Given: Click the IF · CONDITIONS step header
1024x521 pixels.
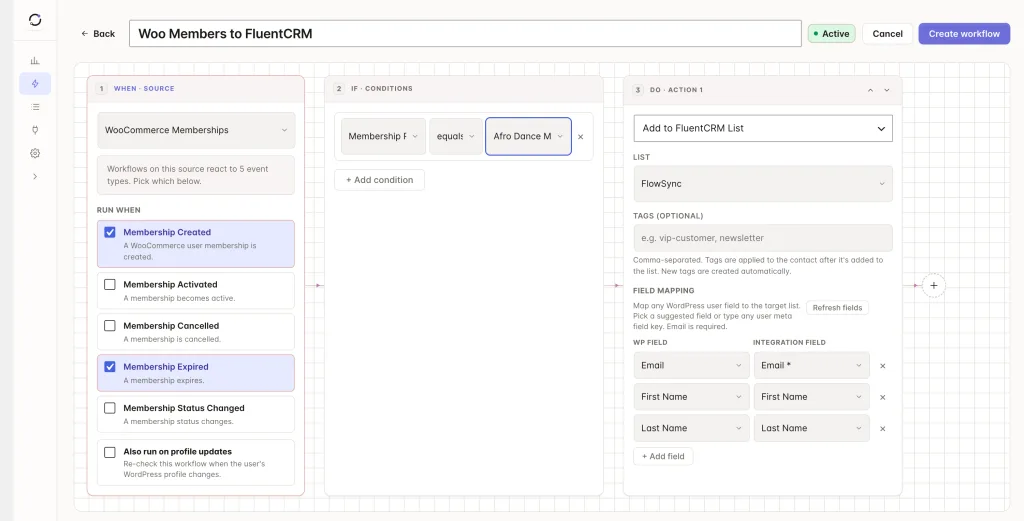Looking at the screenshot, I should (464, 89).
